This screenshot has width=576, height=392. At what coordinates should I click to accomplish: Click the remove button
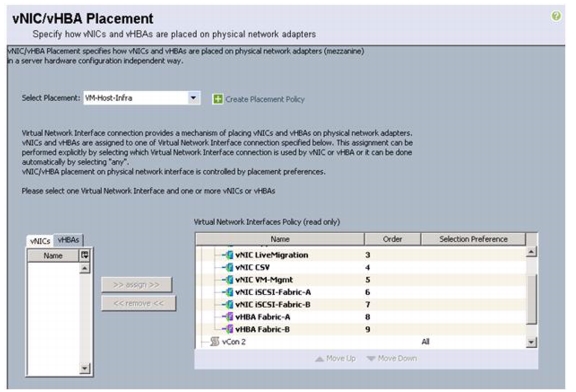[x=138, y=303]
